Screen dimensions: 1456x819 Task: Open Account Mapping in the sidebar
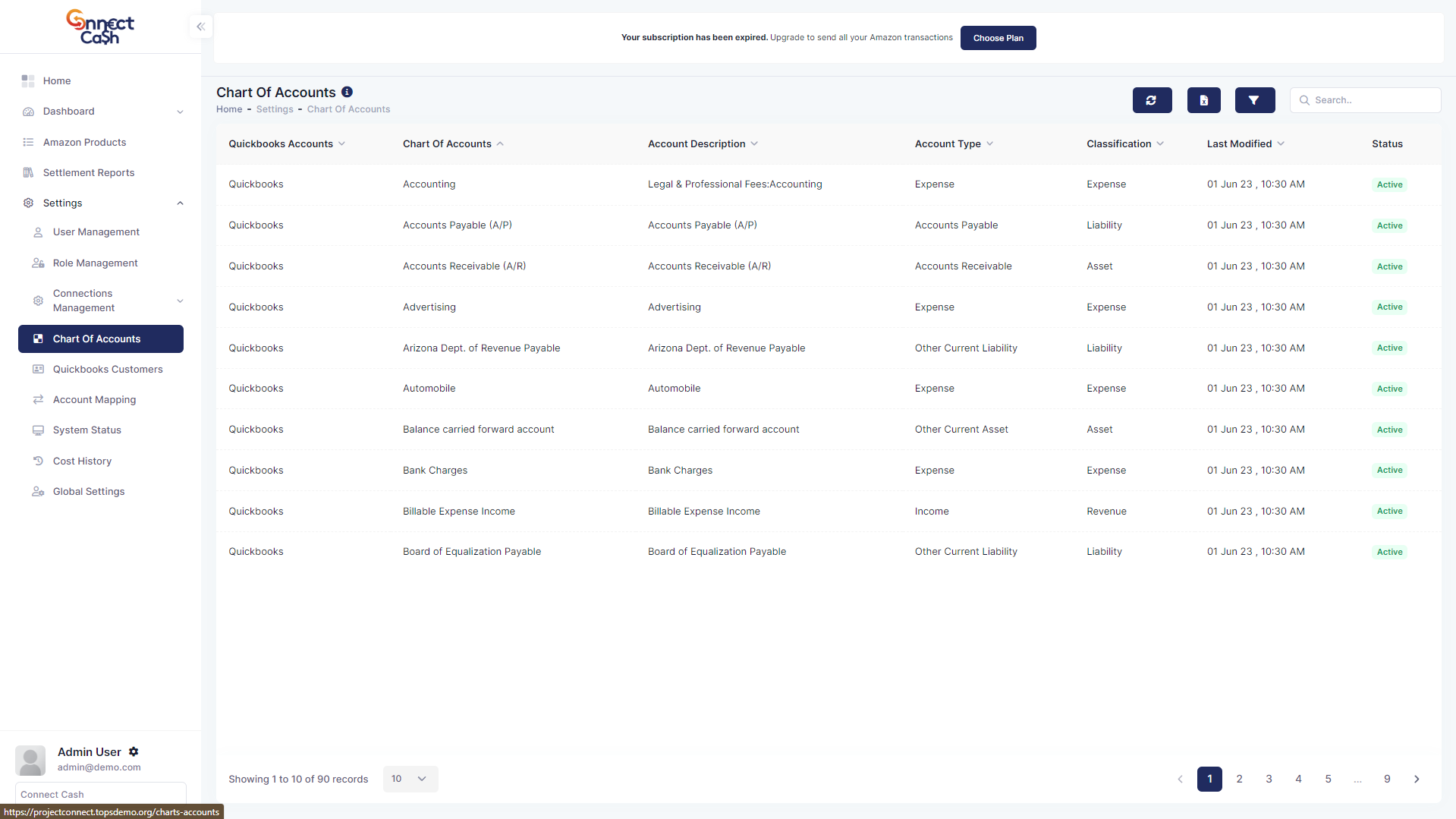point(94,399)
